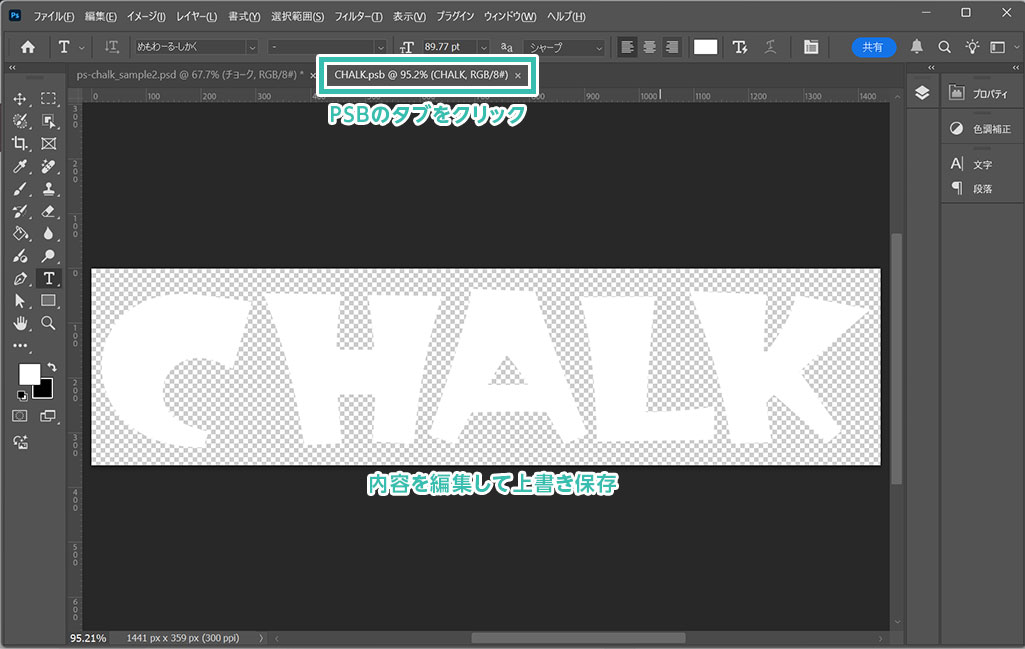This screenshot has width=1025, height=649.
Task: Open the anti-aliasing シャープ dropdown
Action: (x=599, y=47)
